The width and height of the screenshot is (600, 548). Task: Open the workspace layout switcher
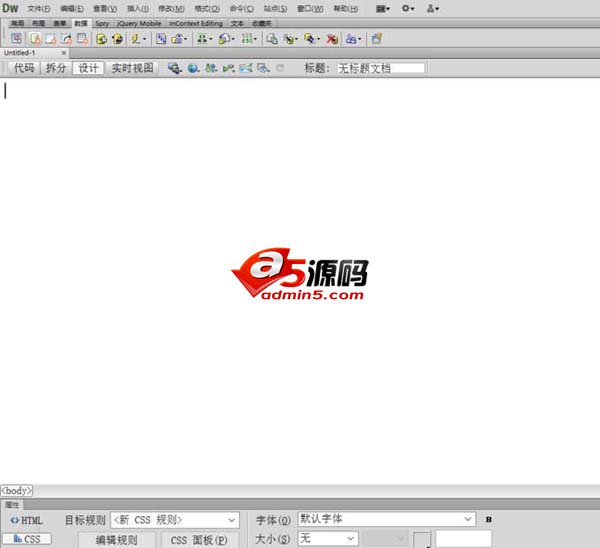(x=382, y=8)
